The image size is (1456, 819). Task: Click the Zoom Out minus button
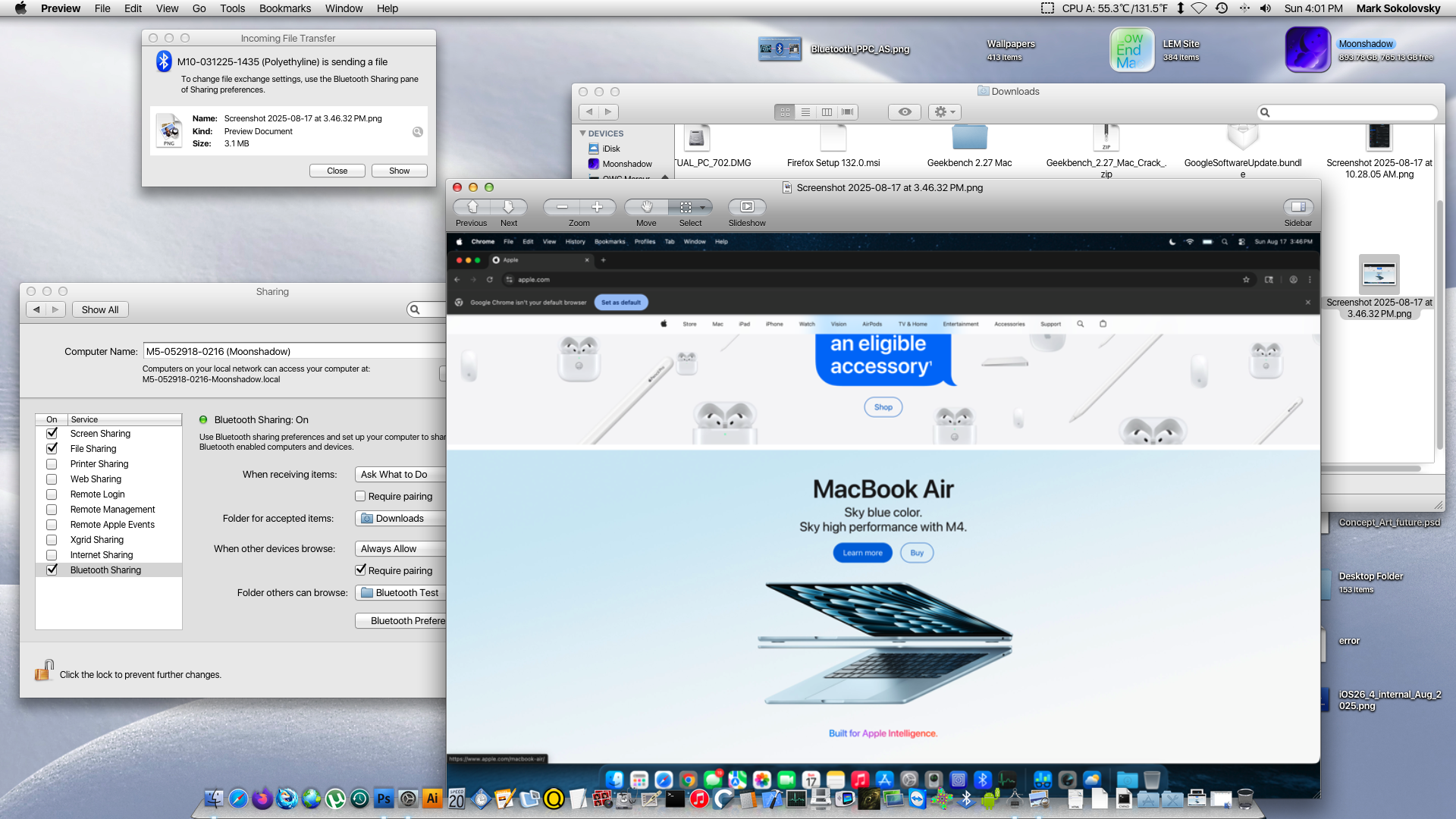coord(562,207)
